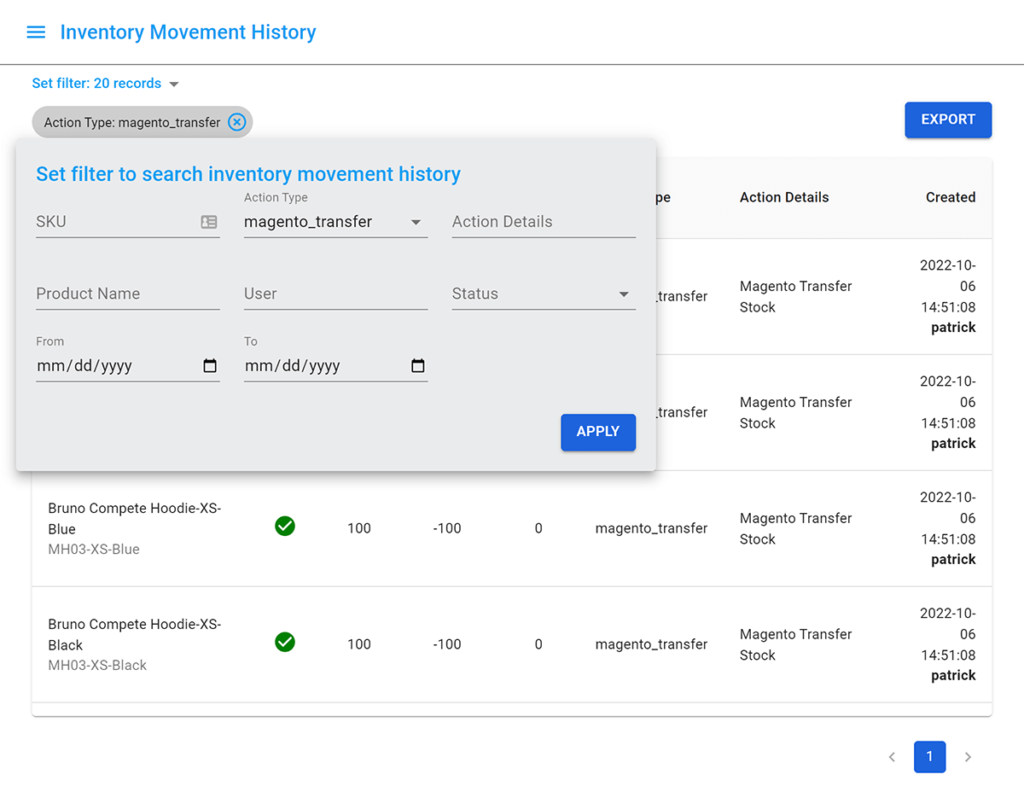Click the Inventory Movement History title
The image size is (1024, 786).
tap(188, 31)
